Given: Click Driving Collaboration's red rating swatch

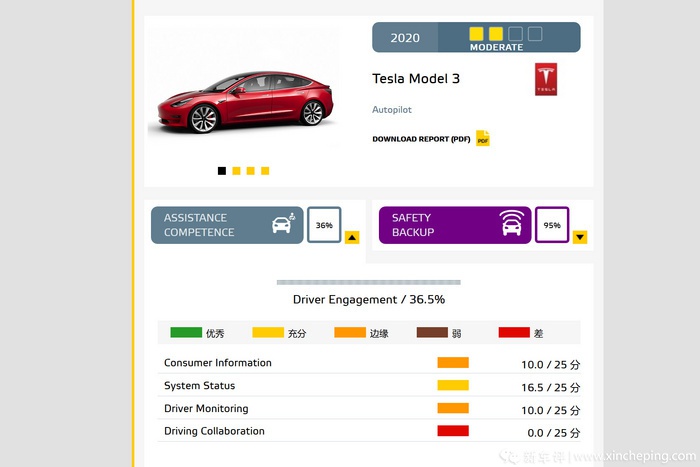Looking at the screenshot, I should coord(453,431).
